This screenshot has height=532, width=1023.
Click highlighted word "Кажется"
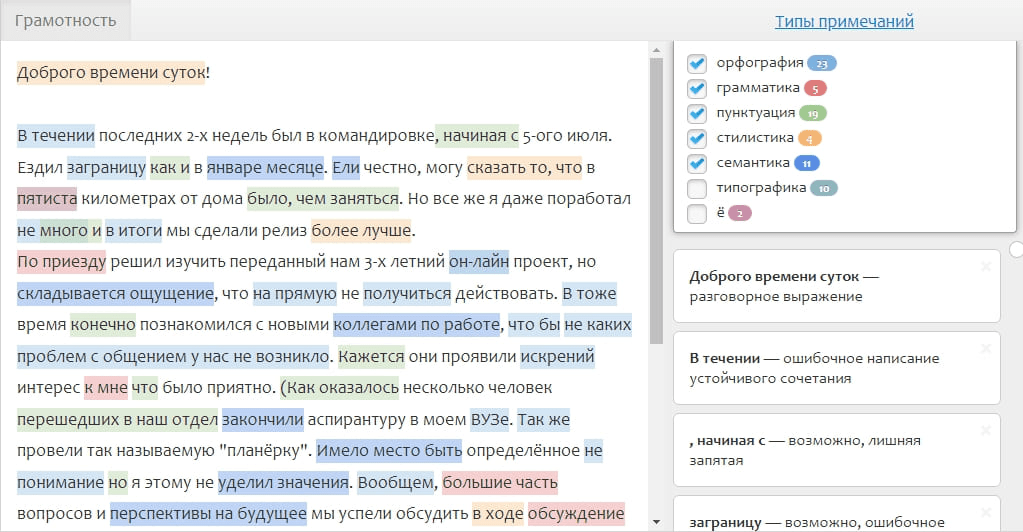[371, 356]
